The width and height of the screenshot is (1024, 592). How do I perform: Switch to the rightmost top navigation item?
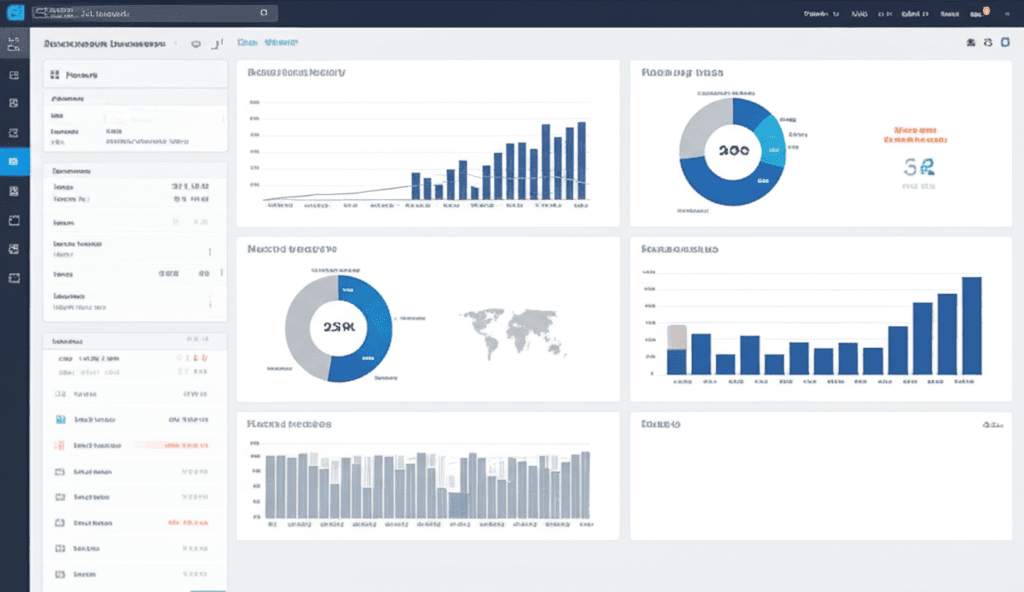[x=1008, y=14]
